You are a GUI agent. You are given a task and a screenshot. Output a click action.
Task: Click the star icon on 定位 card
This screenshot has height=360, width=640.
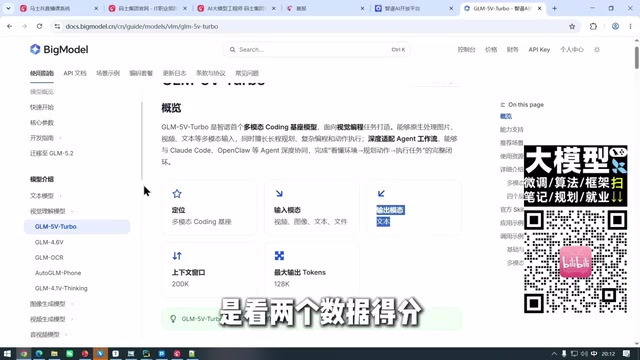point(177,193)
